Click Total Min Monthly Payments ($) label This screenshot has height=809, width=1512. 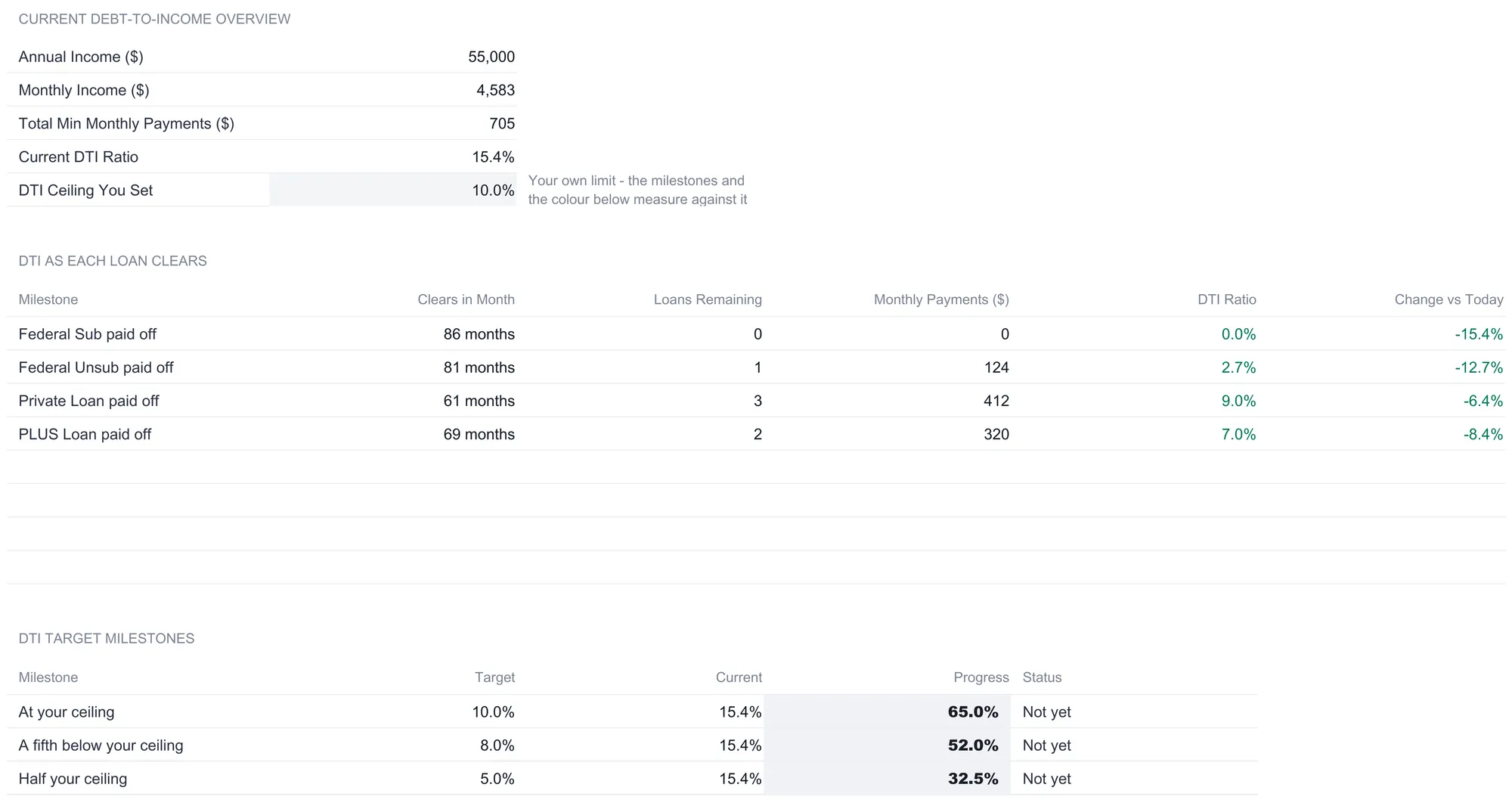(126, 123)
